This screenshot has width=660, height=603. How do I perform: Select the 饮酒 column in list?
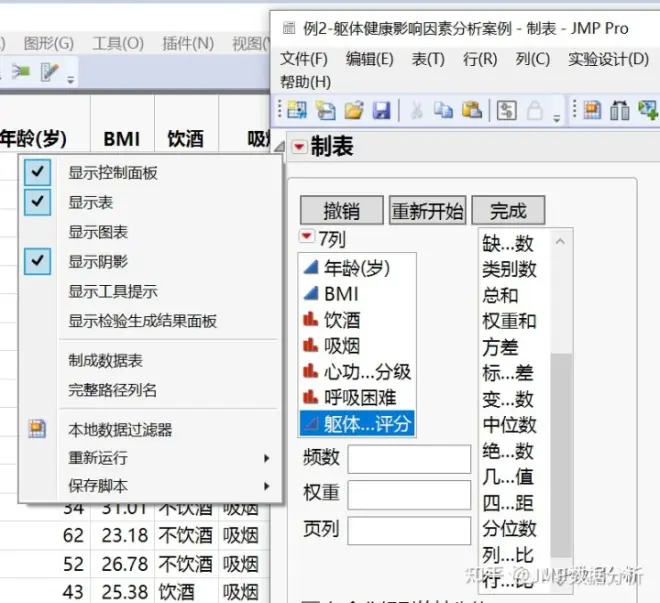[x=357, y=320]
